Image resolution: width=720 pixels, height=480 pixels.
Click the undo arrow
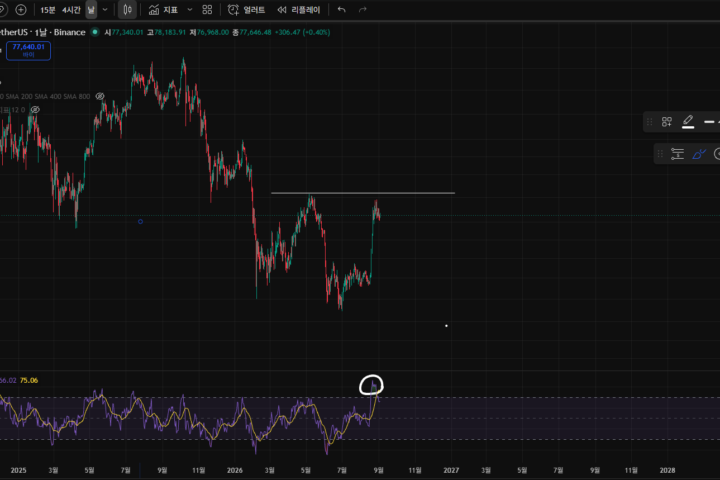(341, 10)
